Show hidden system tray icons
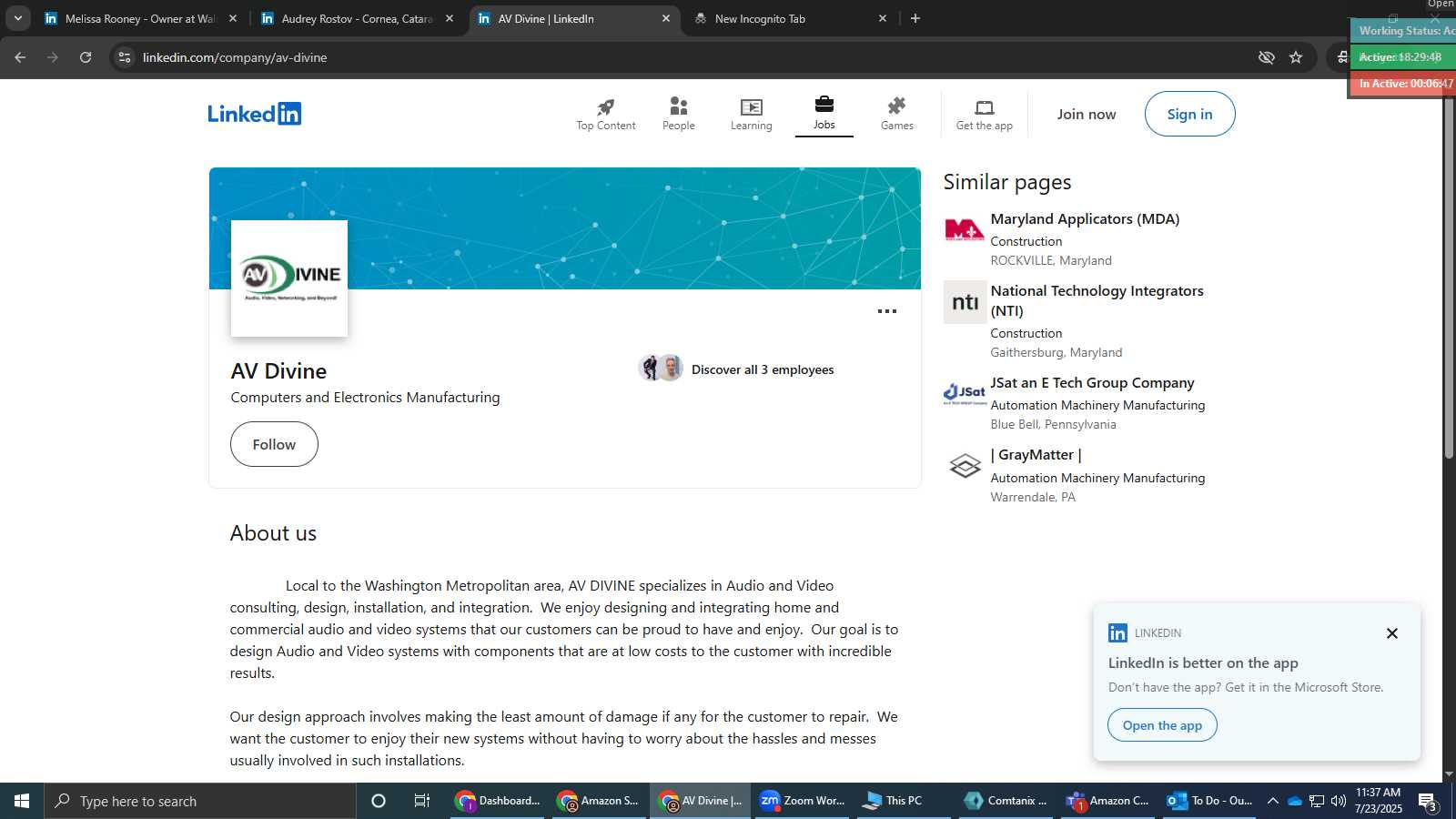The height and width of the screenshot is (819, 1456). [x=1272, y=801]
